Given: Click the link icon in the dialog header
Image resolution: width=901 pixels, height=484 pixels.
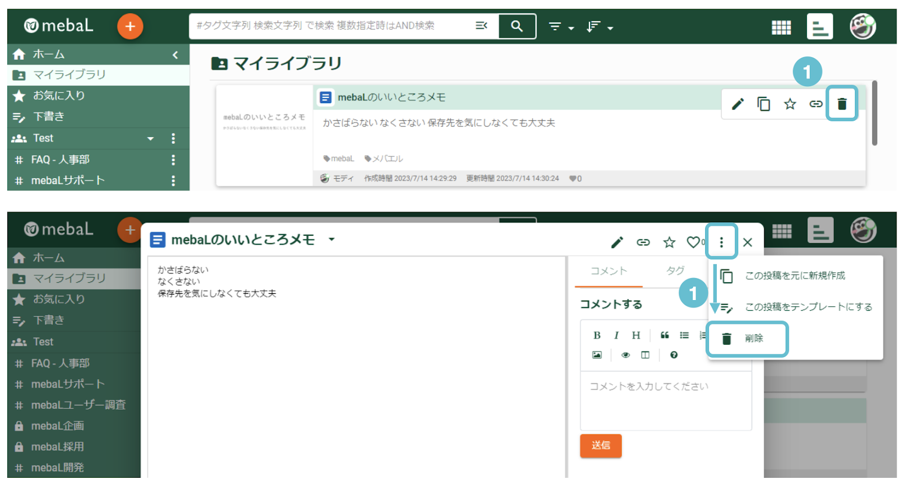Looking at the screenshot, I should pos(643,242).
